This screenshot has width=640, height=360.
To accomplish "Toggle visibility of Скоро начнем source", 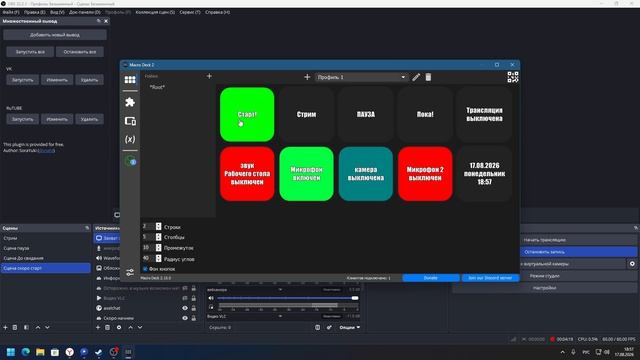I will (x=185, y=318).
